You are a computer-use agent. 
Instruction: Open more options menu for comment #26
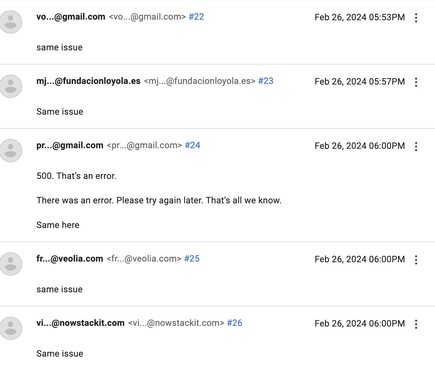coord(416,324)
